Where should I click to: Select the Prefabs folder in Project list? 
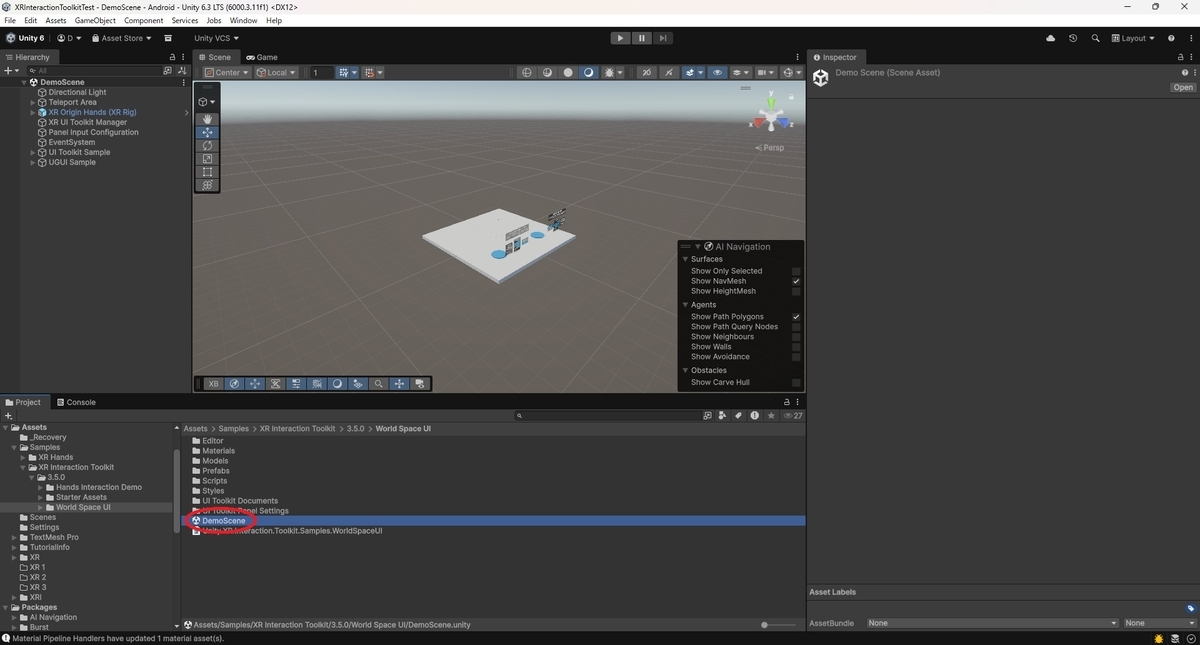click(x=216, y=471)
